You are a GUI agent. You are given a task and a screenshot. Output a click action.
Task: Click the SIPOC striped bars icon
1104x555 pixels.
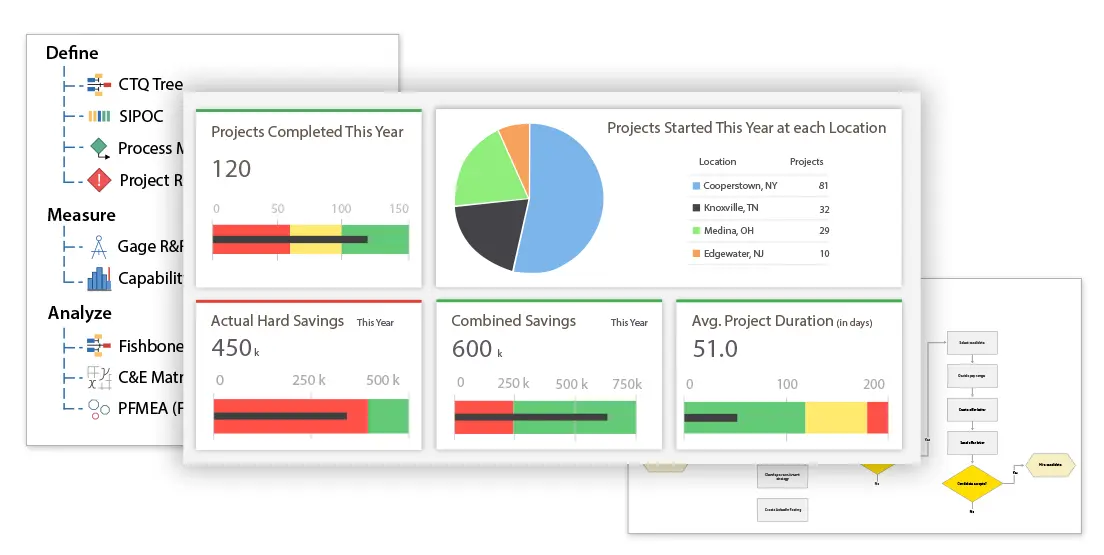coord(99,116)
